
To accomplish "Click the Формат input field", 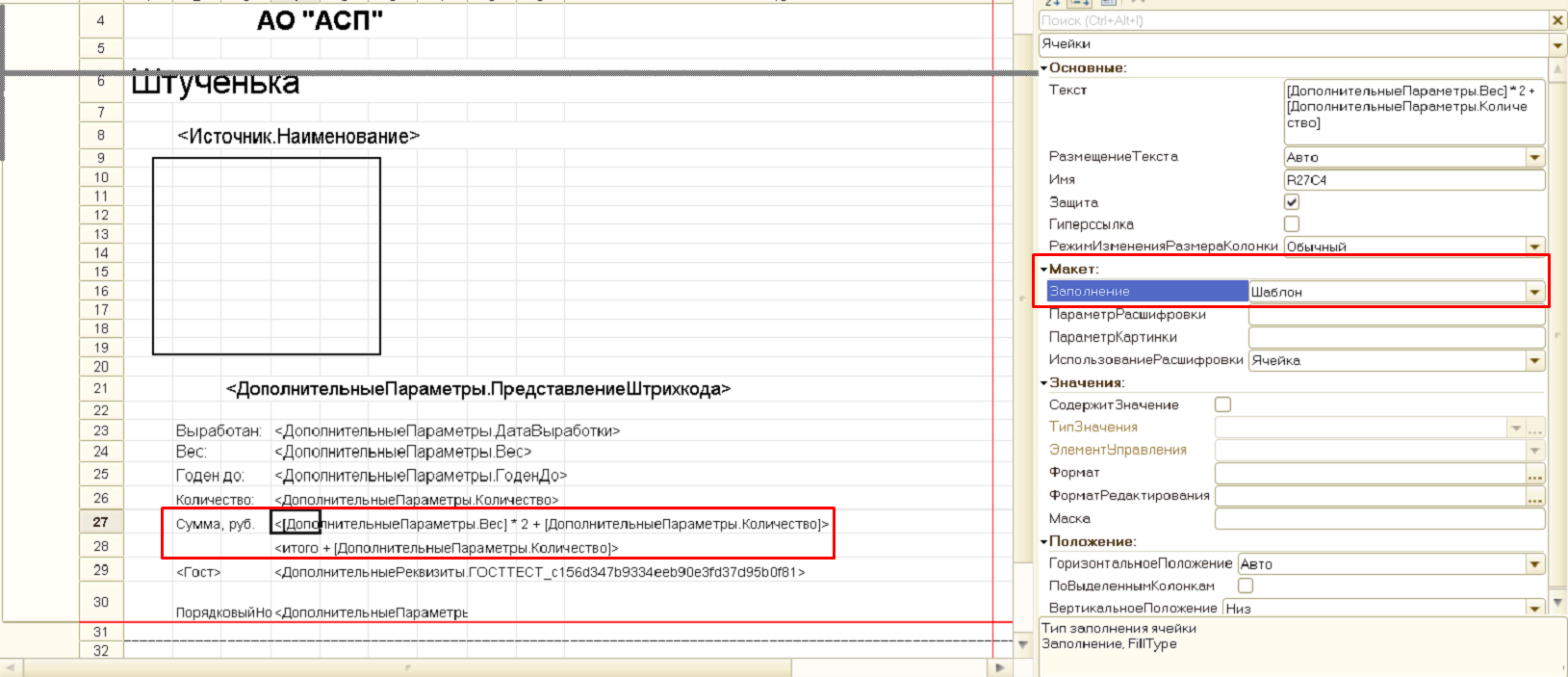I will click(x=1371, y=473).
